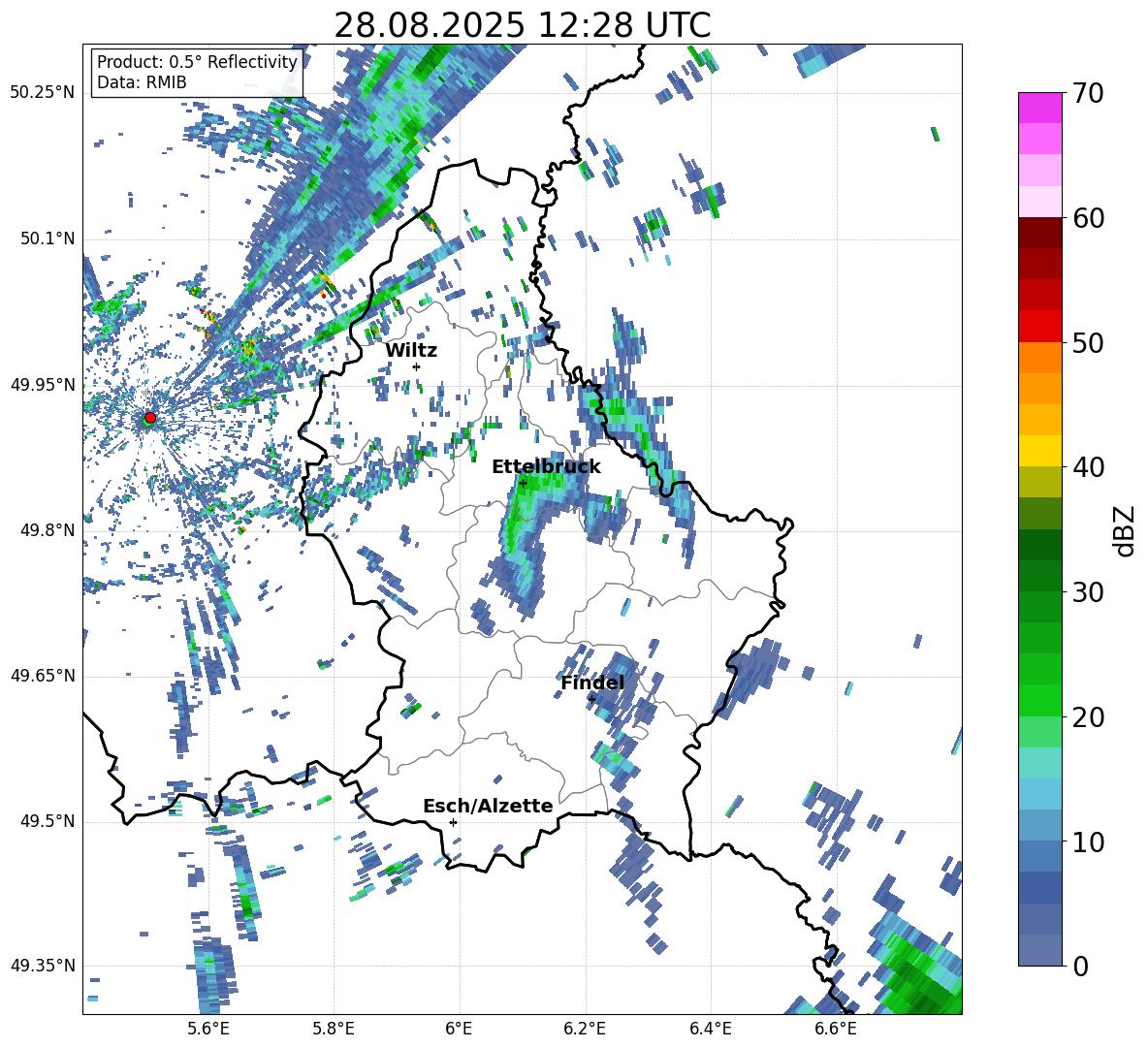Click the 49.5°N latitude label
This screenshot has height=1048, width=1148.
click(48, 821)
